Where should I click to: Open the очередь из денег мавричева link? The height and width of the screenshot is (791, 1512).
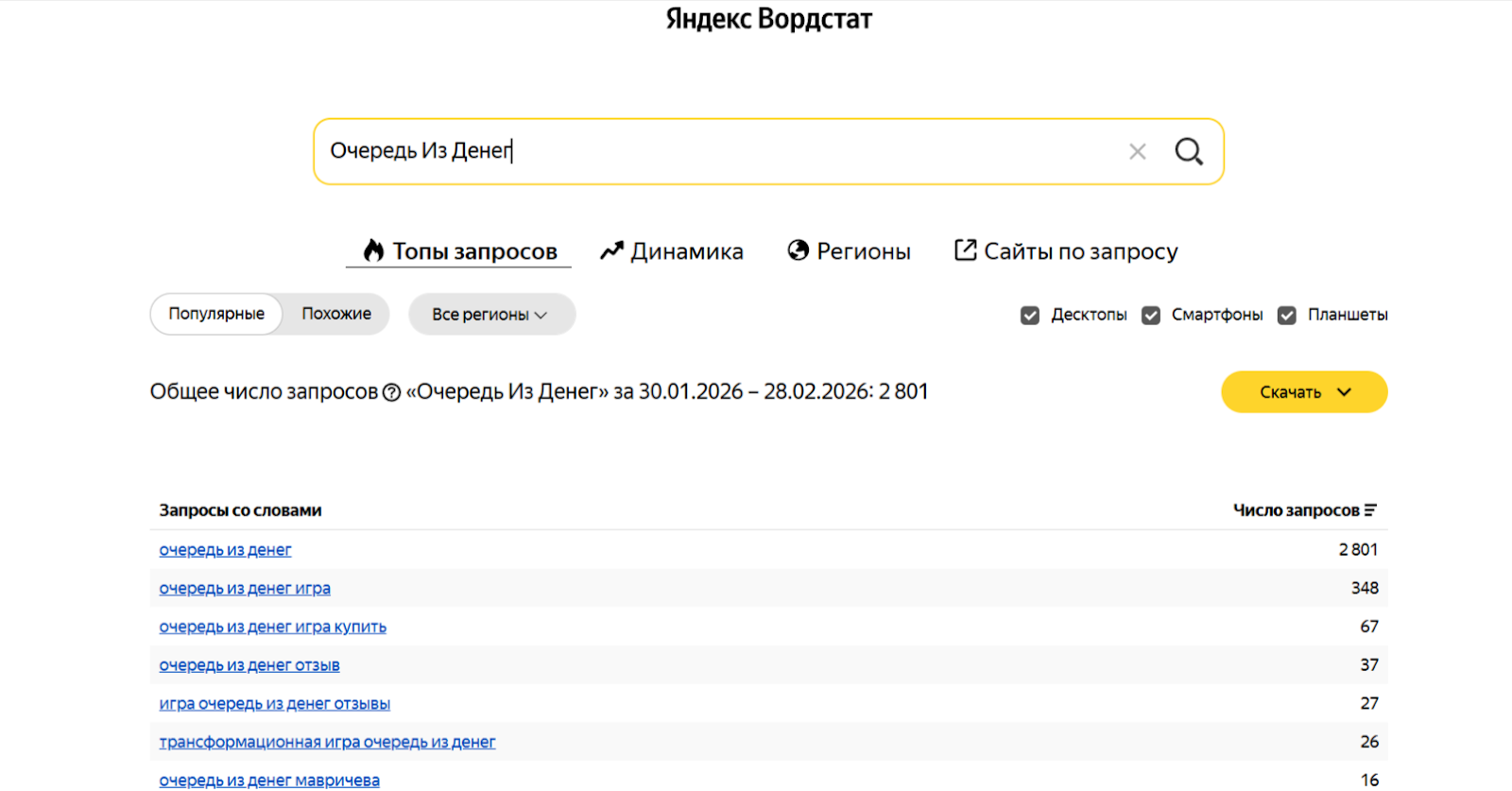269,781
